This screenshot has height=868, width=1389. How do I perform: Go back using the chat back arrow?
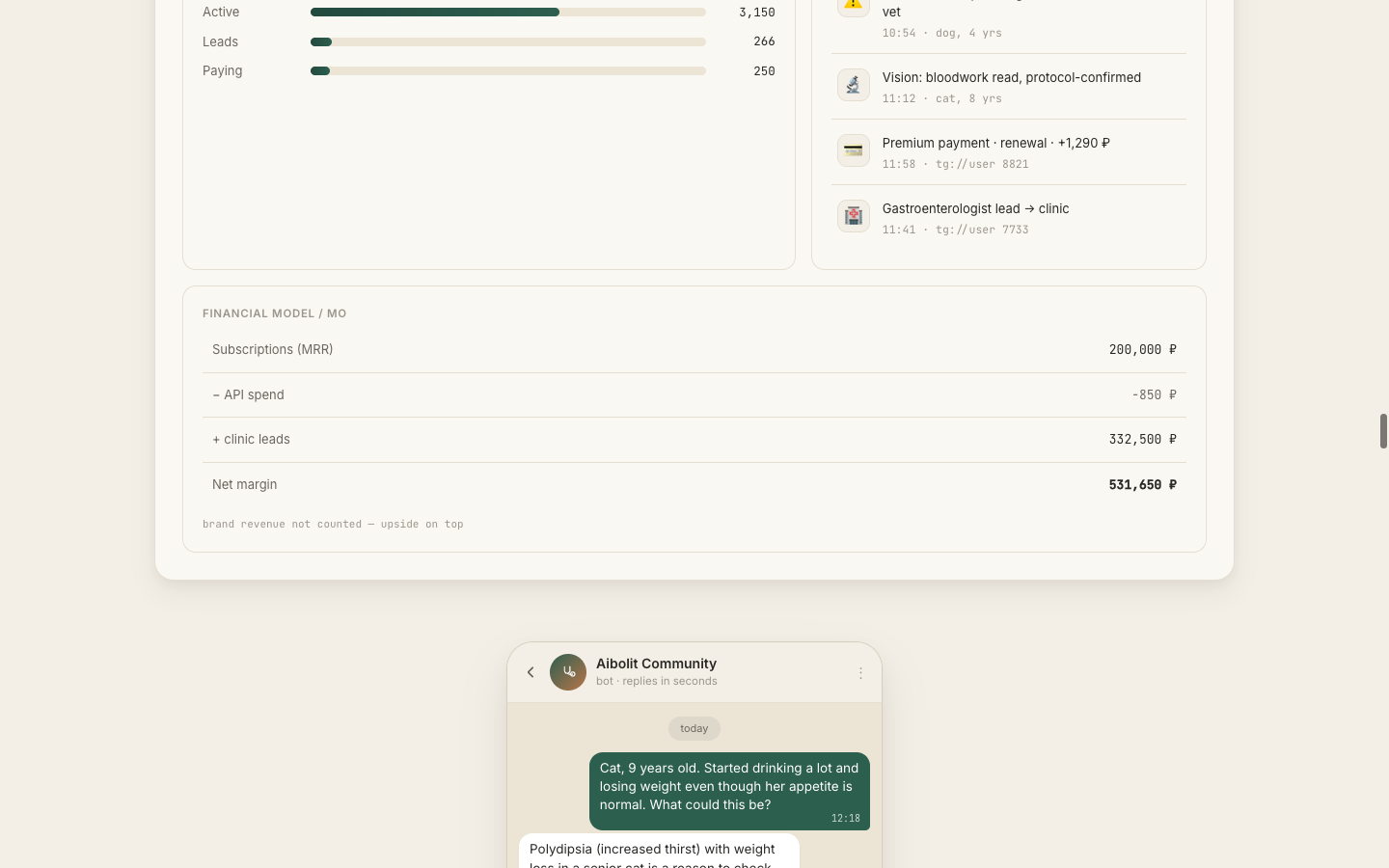click(x=531, y=672)
